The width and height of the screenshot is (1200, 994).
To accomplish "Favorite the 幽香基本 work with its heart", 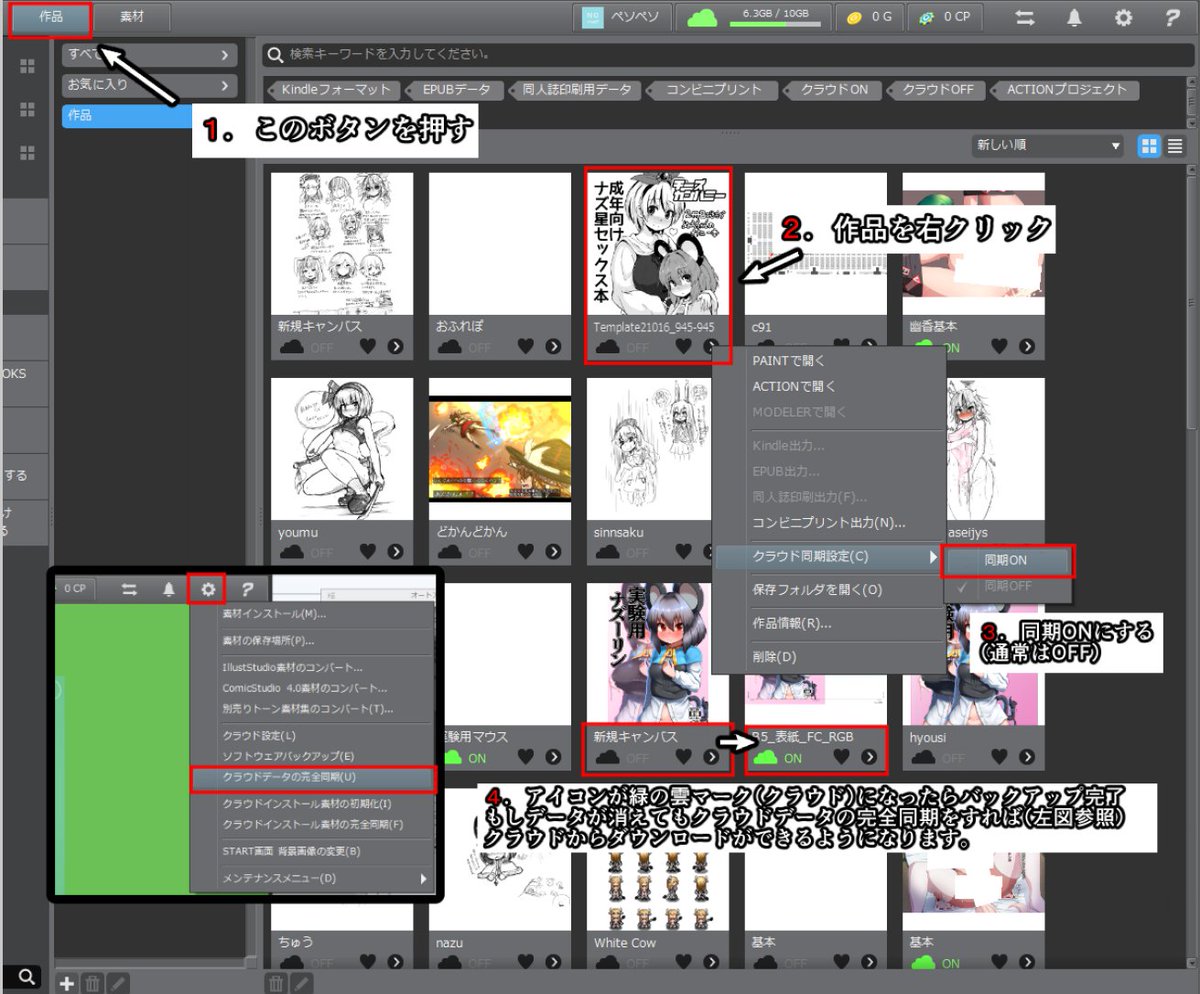I will pos(999,347).
